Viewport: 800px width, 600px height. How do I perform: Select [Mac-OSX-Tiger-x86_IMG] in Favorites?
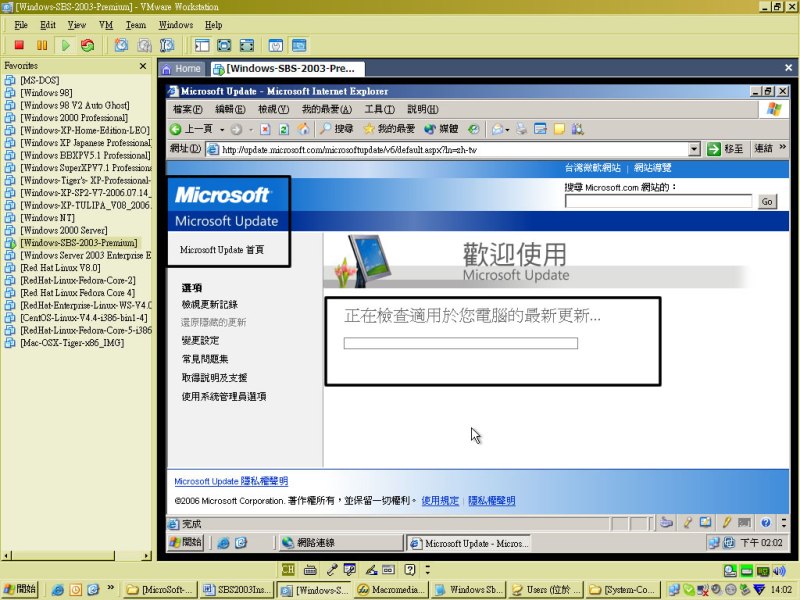(x=72, y=342)
